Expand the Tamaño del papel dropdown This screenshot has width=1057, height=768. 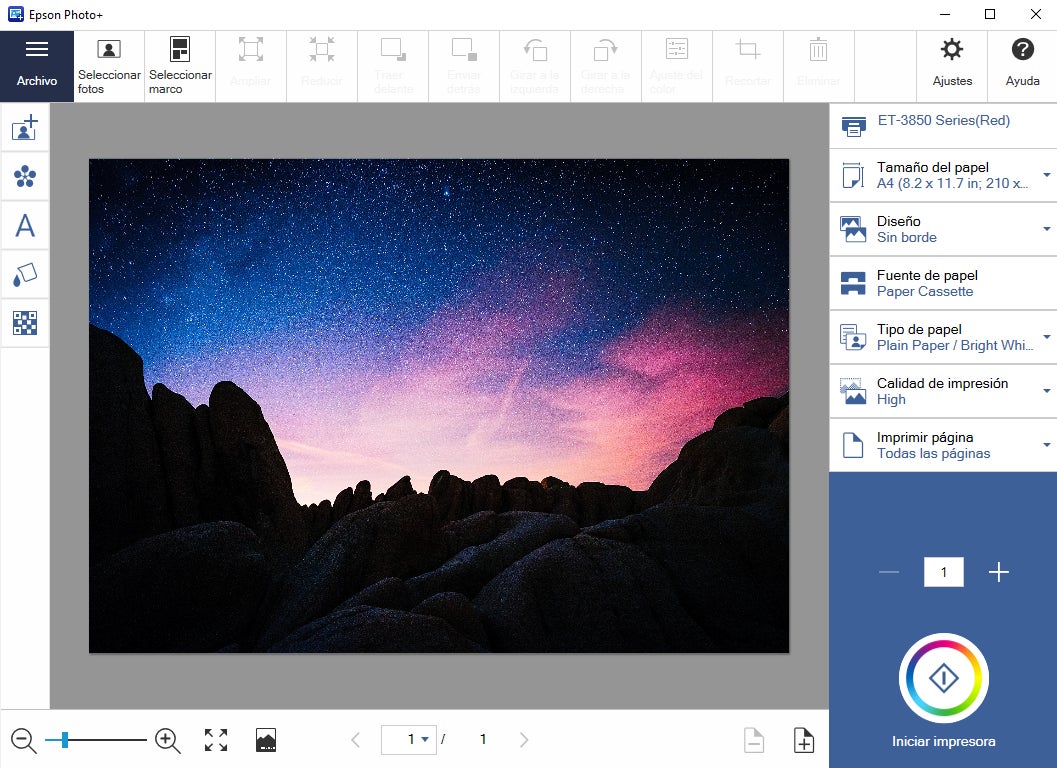coord(1046,175)
